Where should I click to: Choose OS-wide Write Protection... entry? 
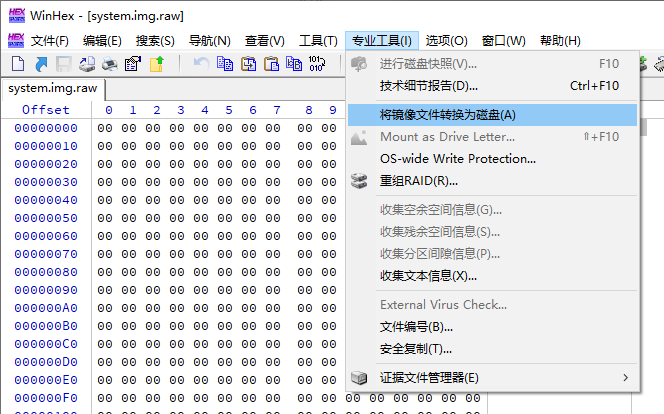click(492, 159)
